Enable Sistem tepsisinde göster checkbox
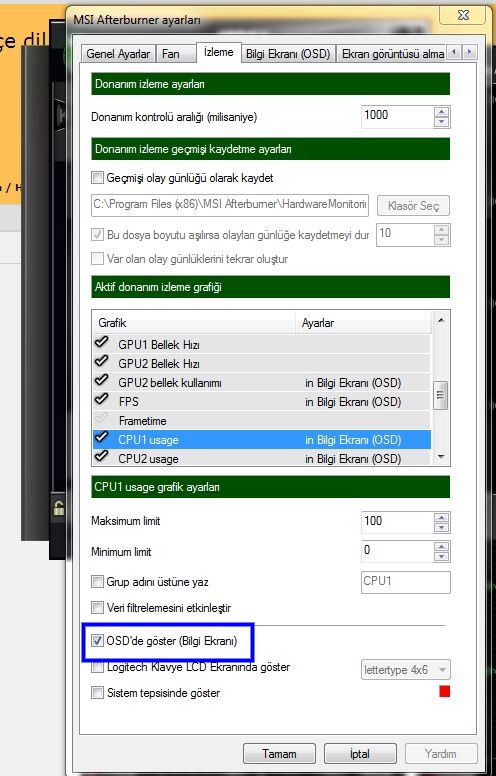The width and height of the screenshot is (496, 776). (98, 693)
